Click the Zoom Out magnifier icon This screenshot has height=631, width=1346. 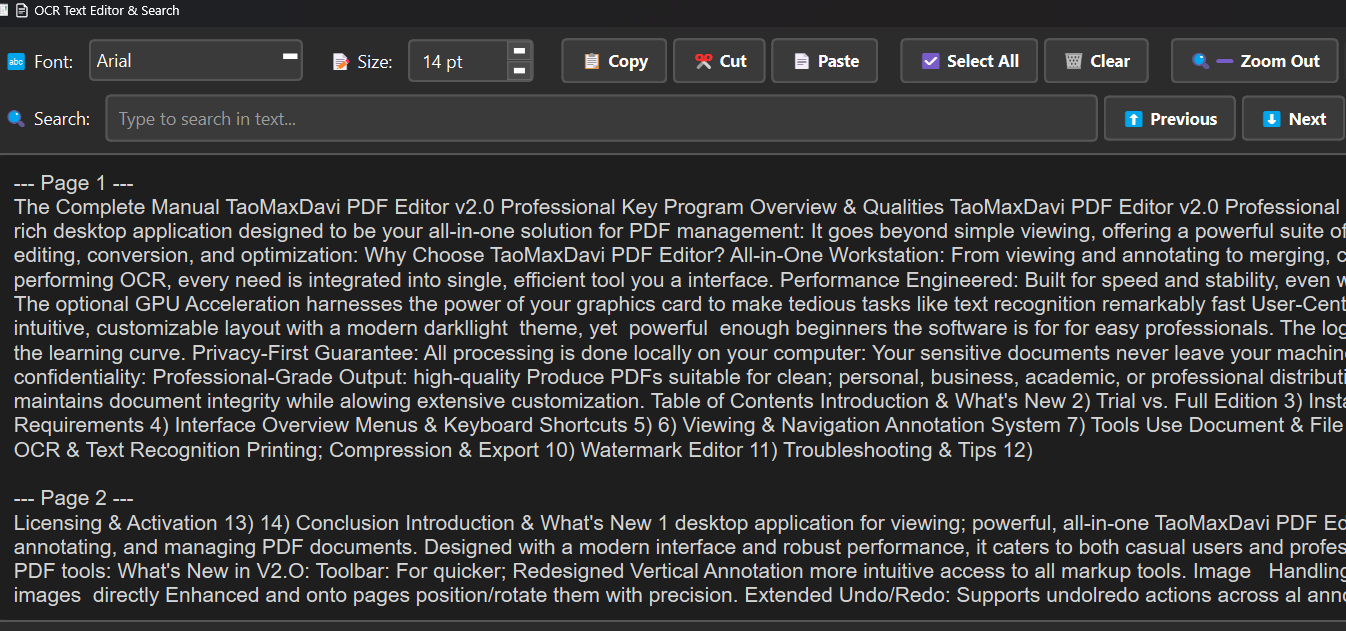pos(1201,61)
